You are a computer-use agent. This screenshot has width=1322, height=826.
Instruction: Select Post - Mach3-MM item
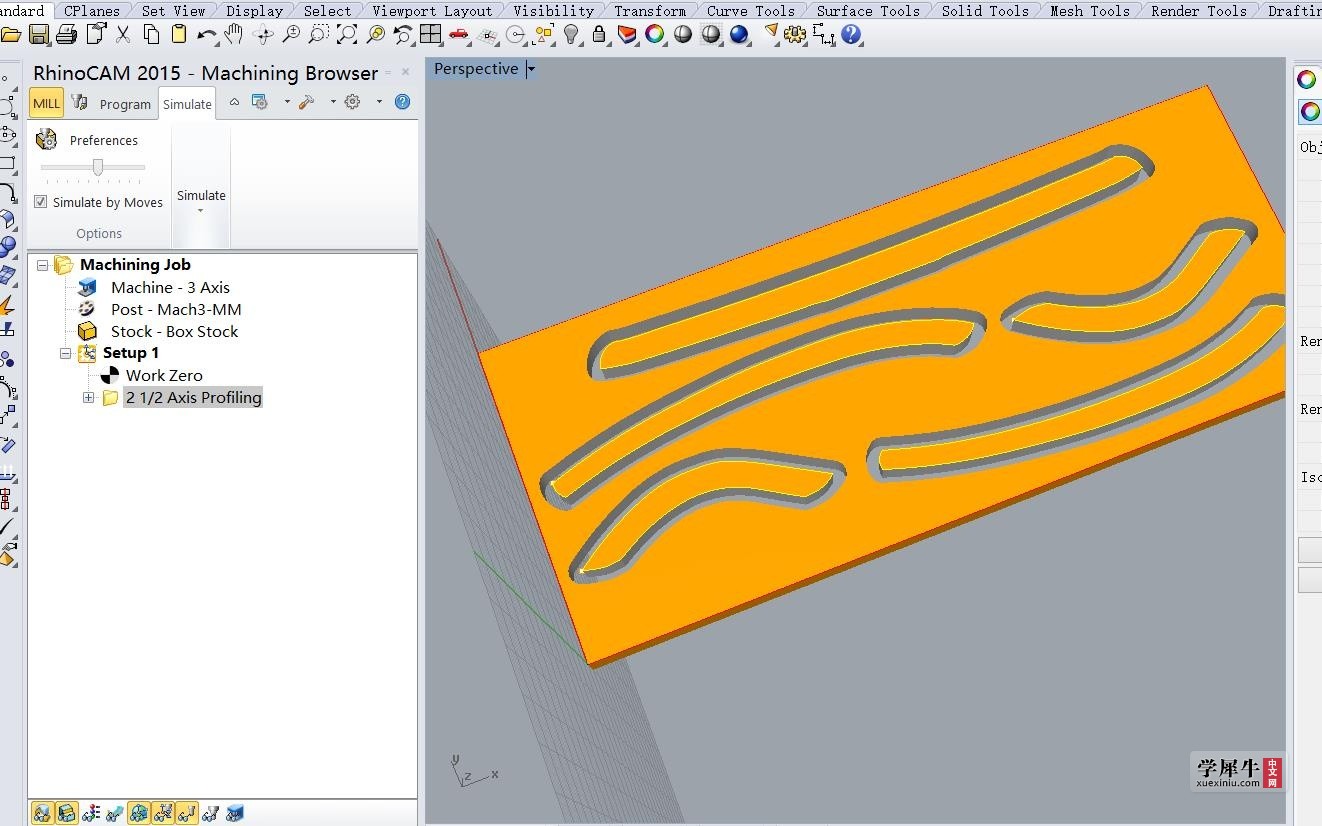pos(176,310)
